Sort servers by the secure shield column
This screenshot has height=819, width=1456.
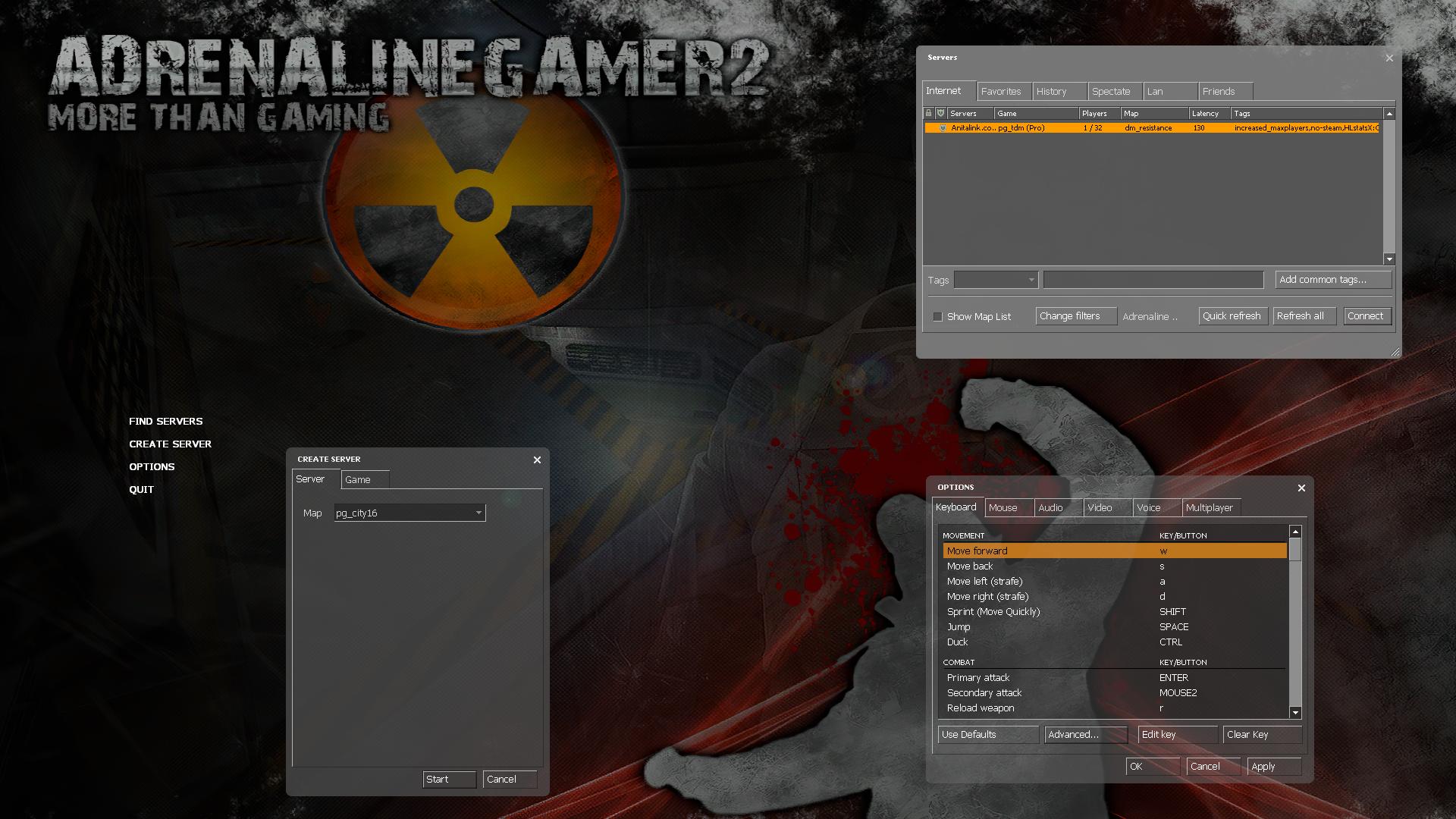pos(940,113)
